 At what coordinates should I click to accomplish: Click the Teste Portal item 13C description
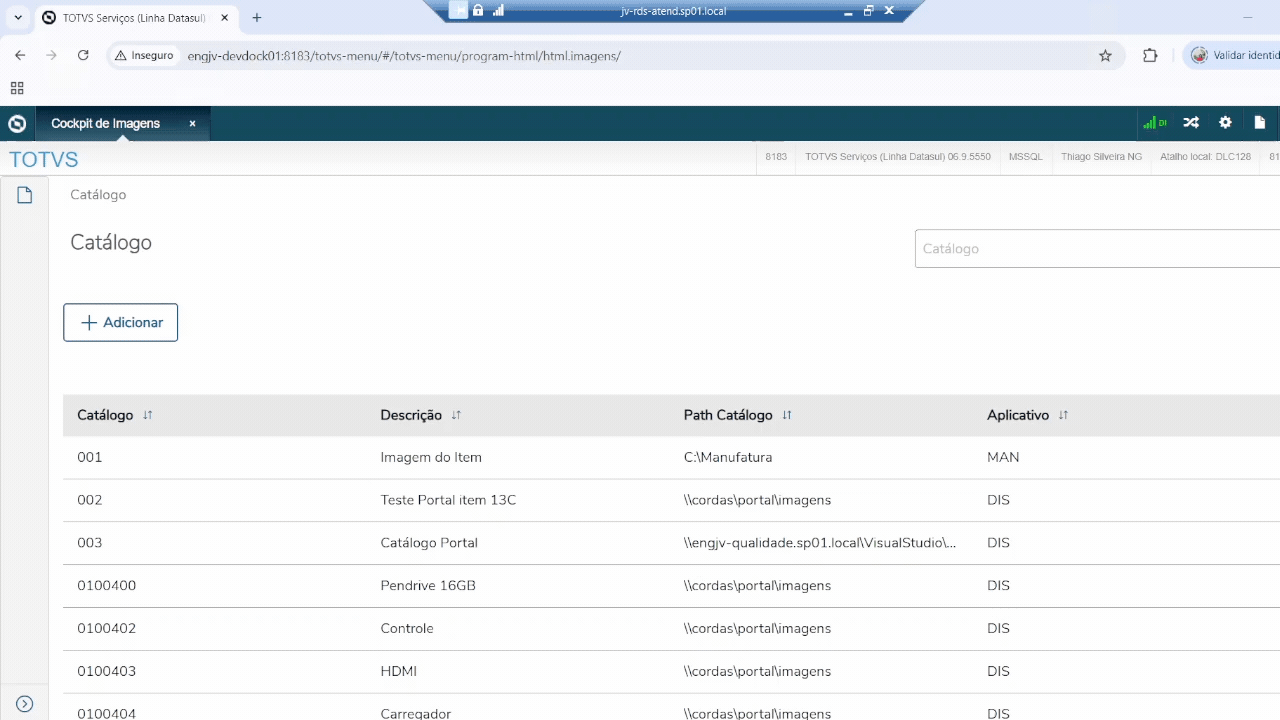pyautogui.click(x=448, y=500)
